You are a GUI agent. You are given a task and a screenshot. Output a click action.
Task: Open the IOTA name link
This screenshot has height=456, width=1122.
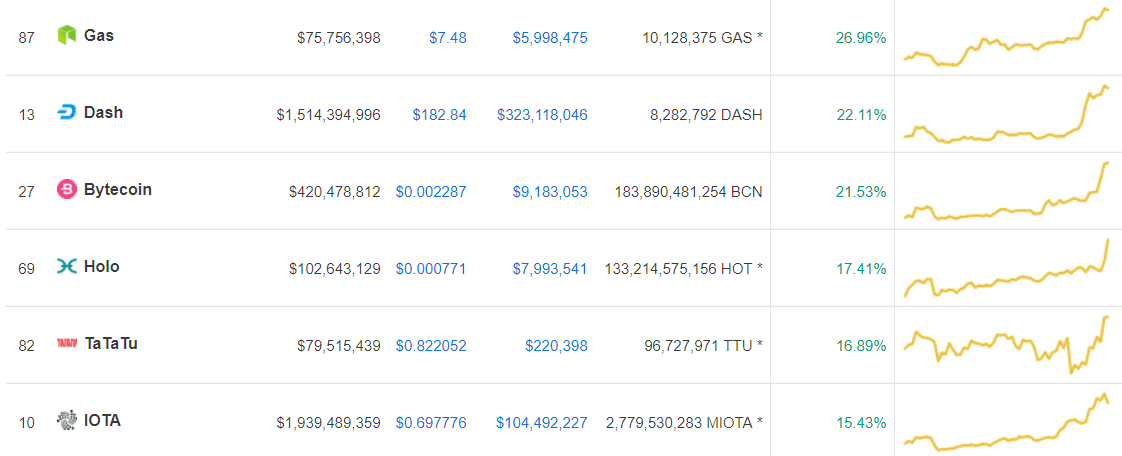coord(103,421)
